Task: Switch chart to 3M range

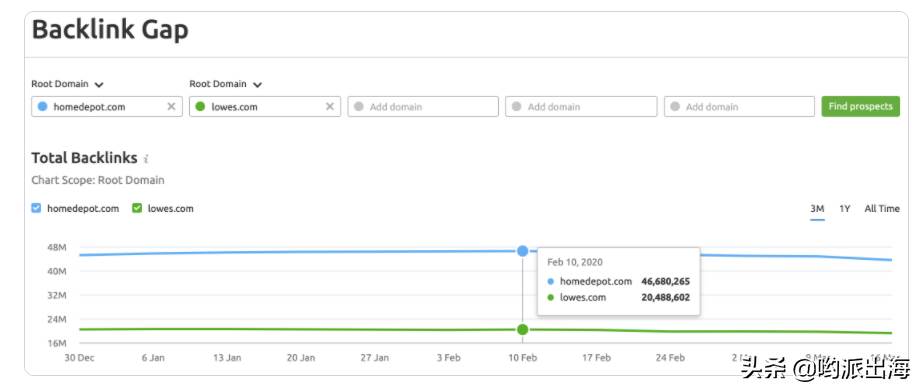Action: click(x=817, y=209)
